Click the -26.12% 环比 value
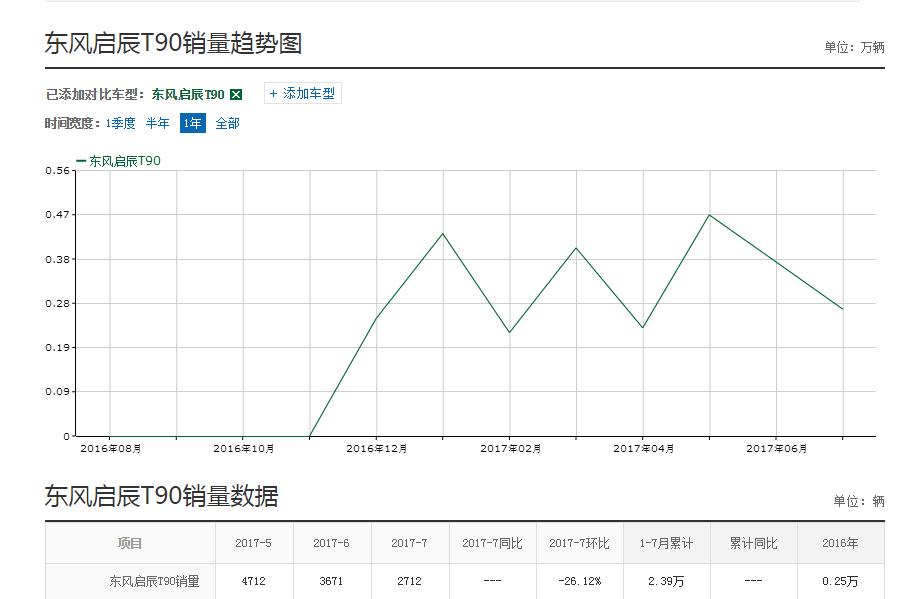The height and width of the screenshot is (599, 913). point(580,581)
